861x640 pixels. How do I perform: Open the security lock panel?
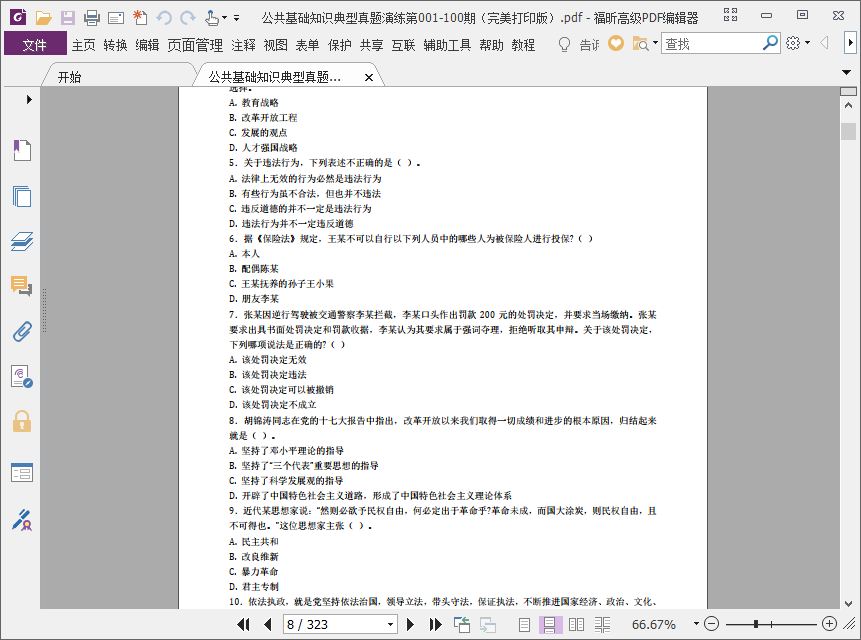coord(22,422)
